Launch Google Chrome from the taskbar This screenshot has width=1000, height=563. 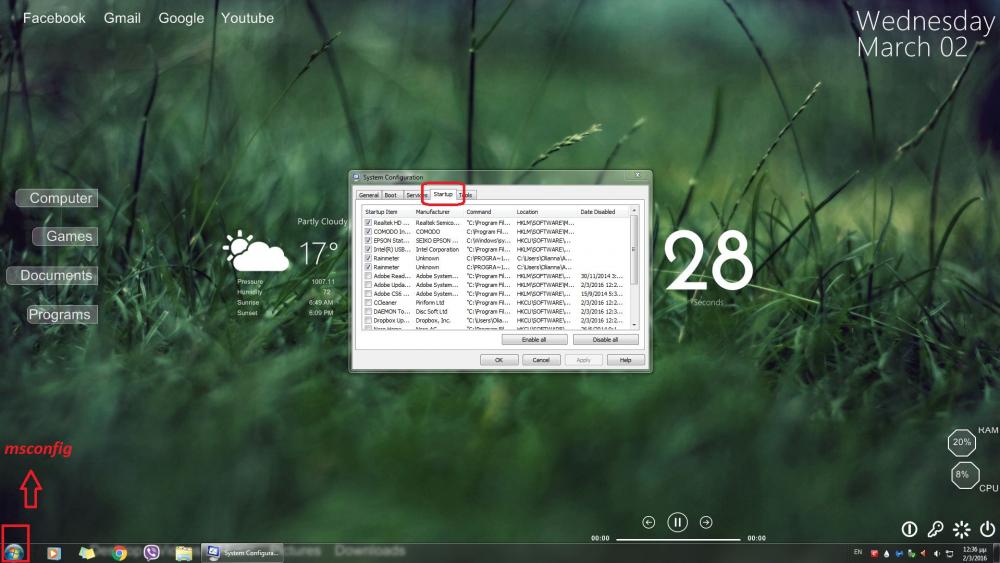tap(119, 553)
